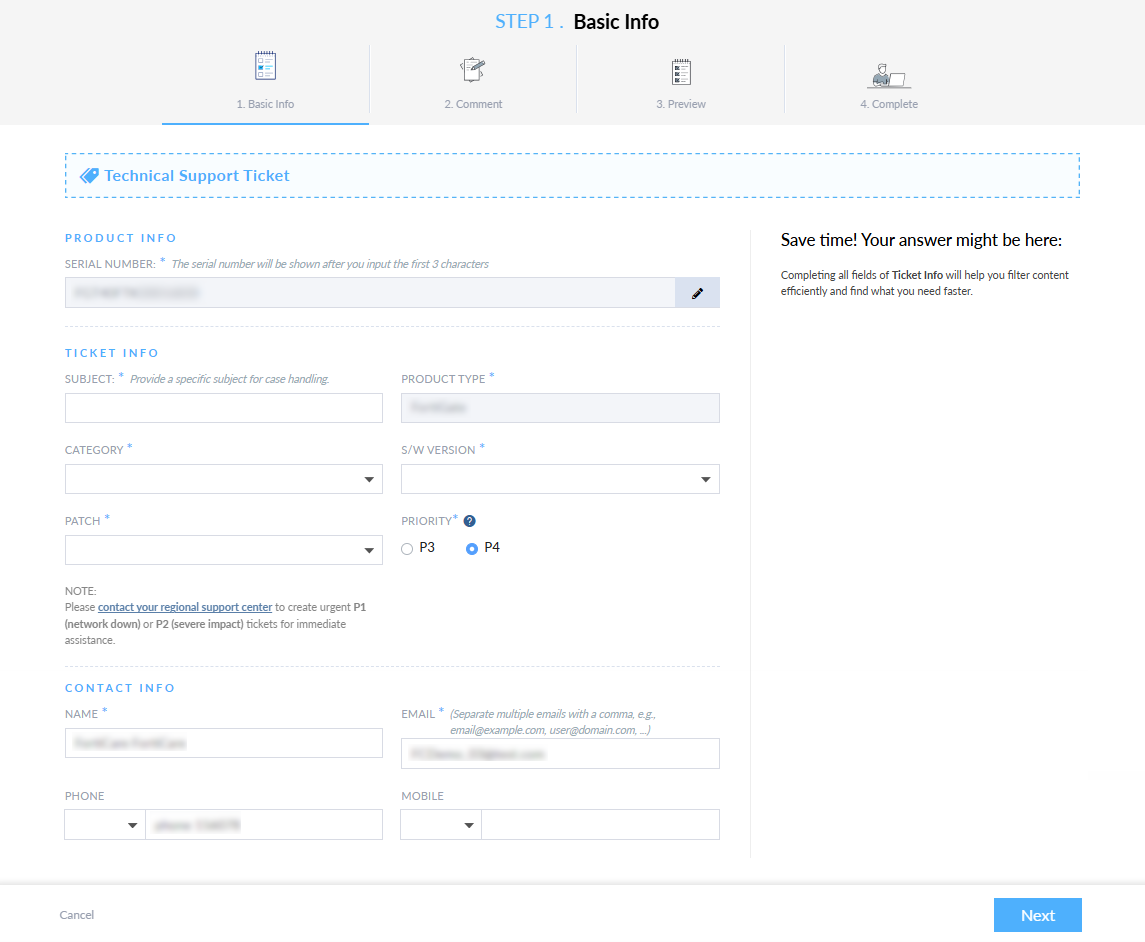Click the Comment step pencil-note icon
Image resolution: width=1145 pixels, height=942 pixels.
pyautogui.click(x=473, y=70)
